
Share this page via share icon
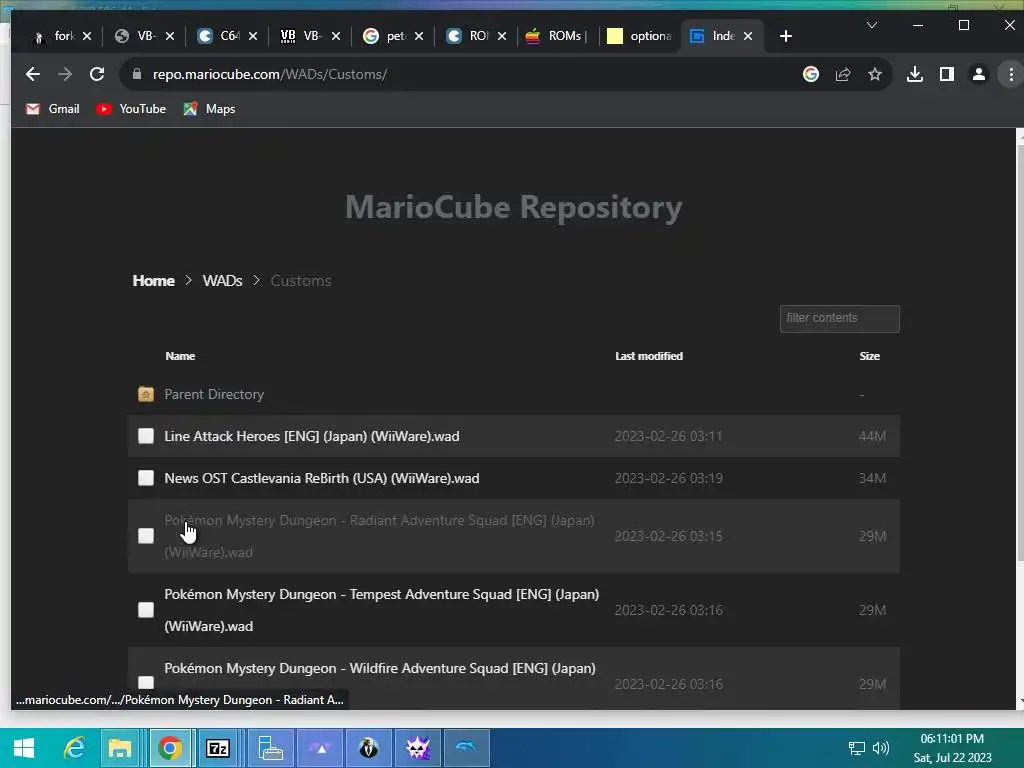(x=842, y=74)
